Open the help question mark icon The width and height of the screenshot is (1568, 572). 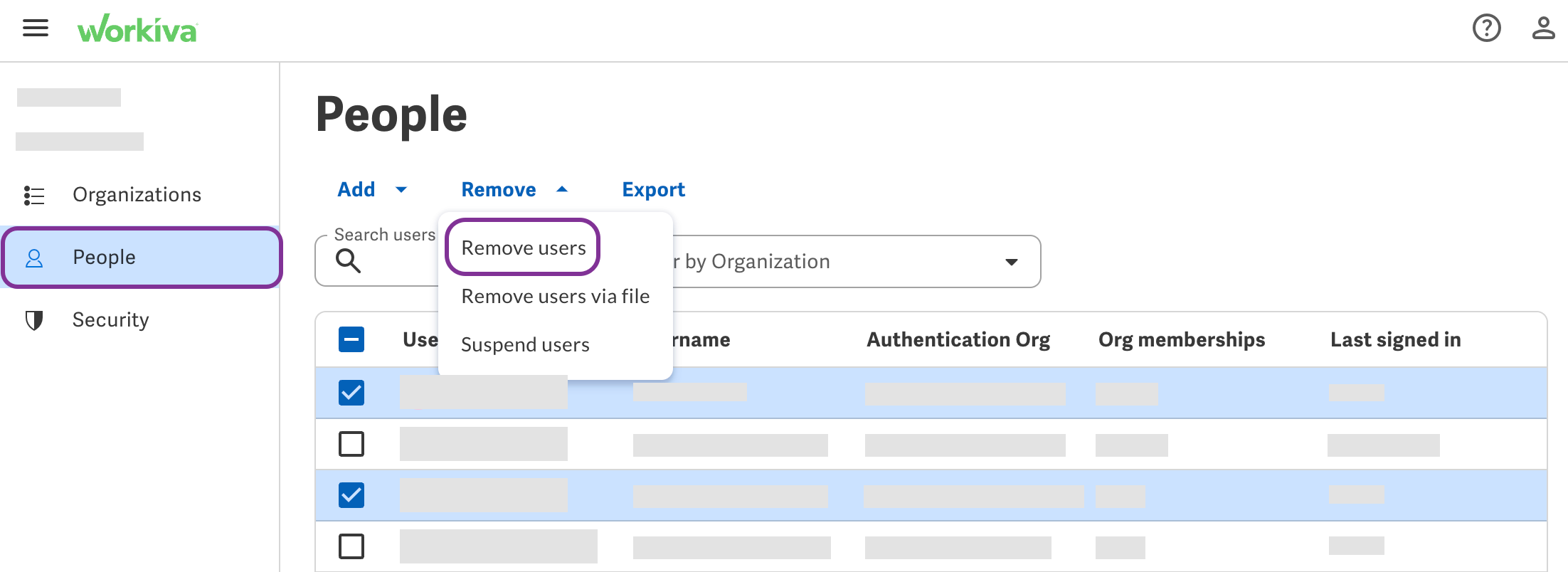point(1486,28)
